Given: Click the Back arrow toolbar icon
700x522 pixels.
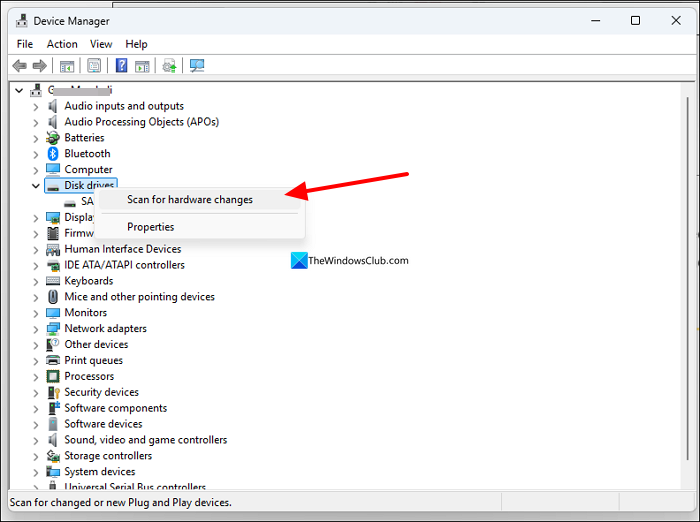Looking at the screenshot, I should tap(19, 66).
